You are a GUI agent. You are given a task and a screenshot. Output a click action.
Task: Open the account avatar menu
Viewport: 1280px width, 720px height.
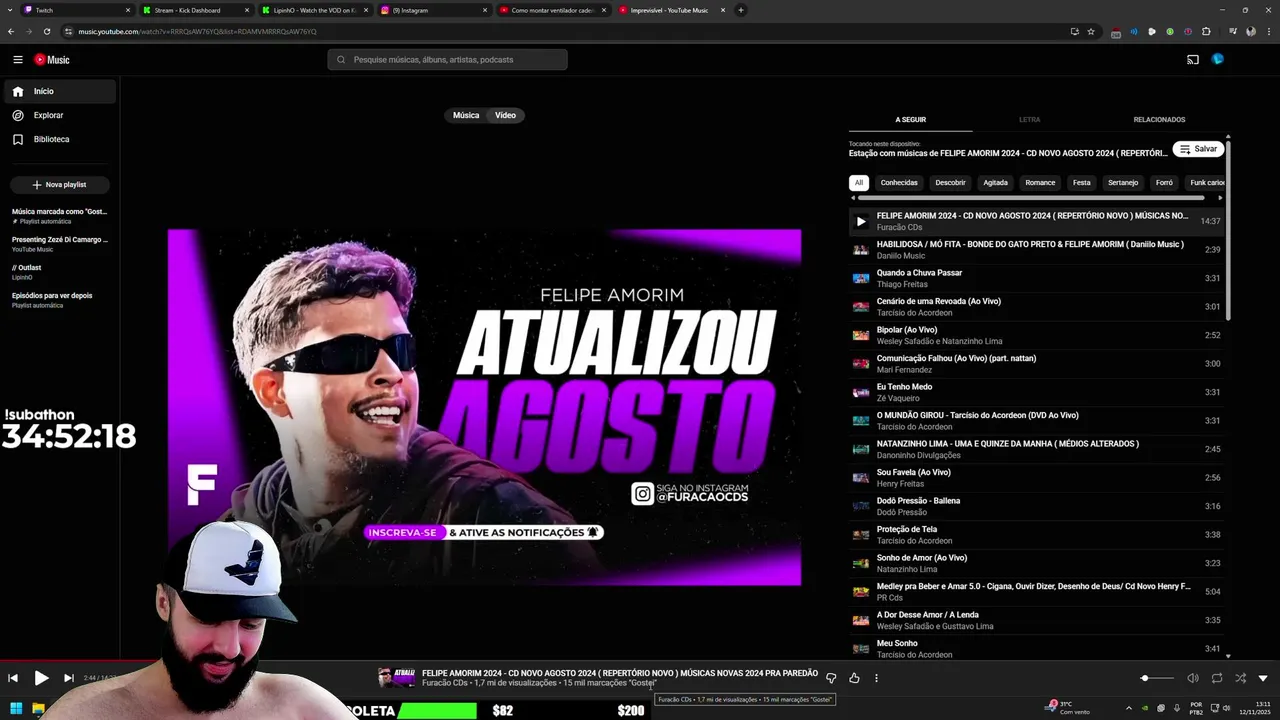pos(1217,60)
